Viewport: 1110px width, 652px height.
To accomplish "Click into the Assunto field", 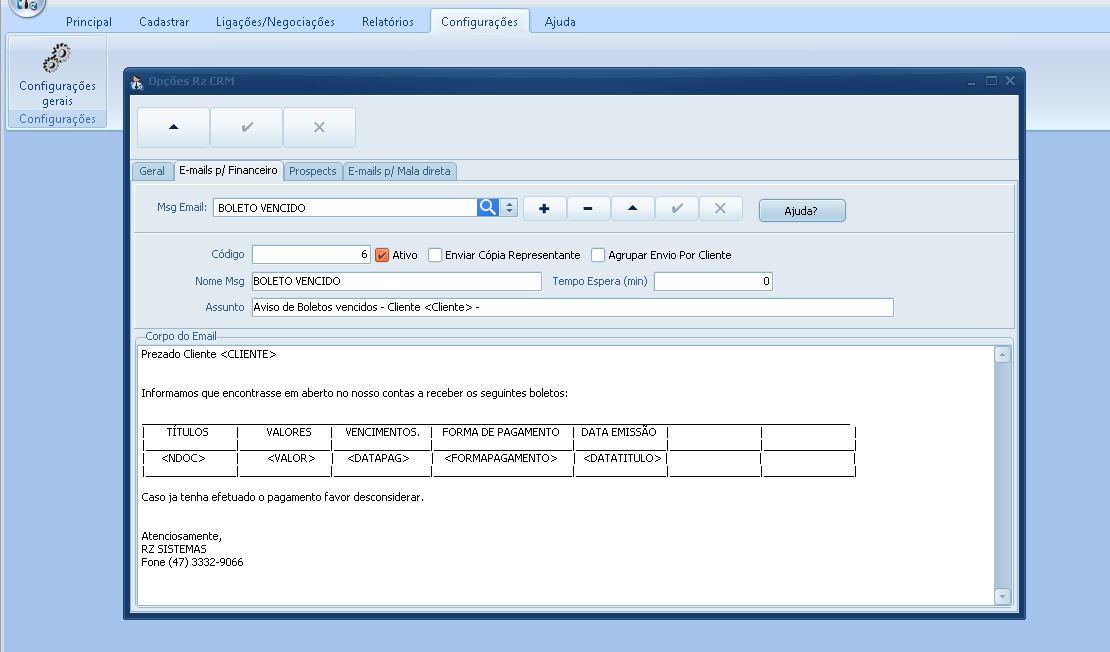I will coord(573,307).
